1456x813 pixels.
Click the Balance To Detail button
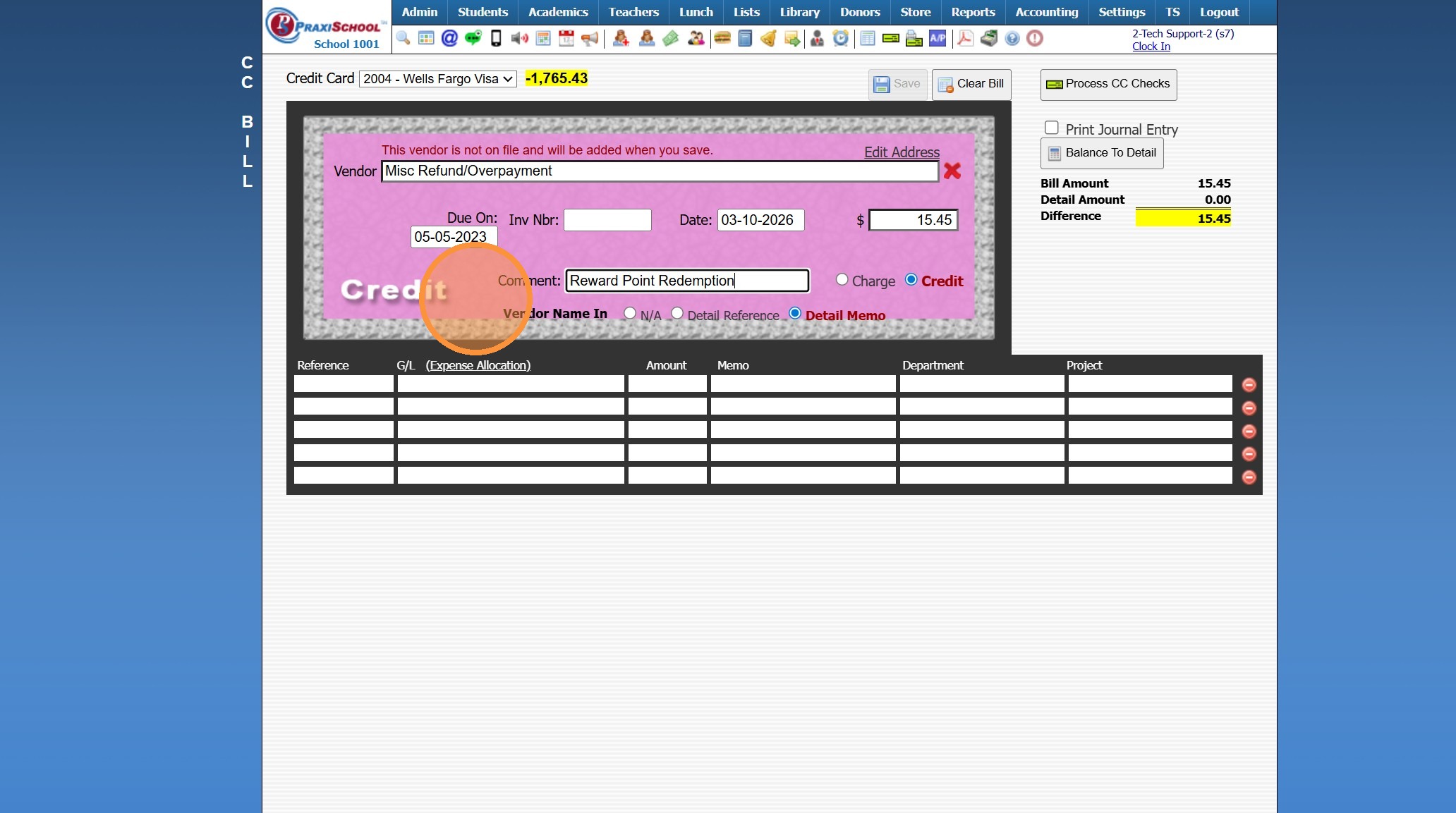coord(1102,153)
